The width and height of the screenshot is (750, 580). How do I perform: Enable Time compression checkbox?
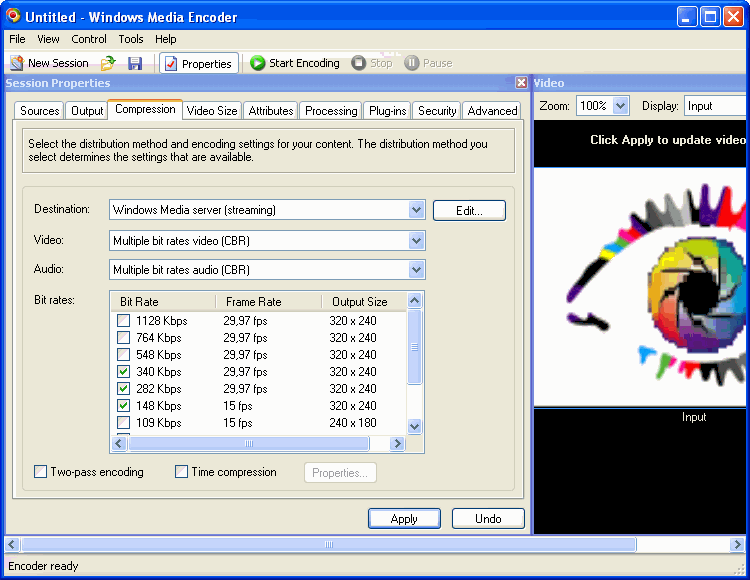coord(181,472)
